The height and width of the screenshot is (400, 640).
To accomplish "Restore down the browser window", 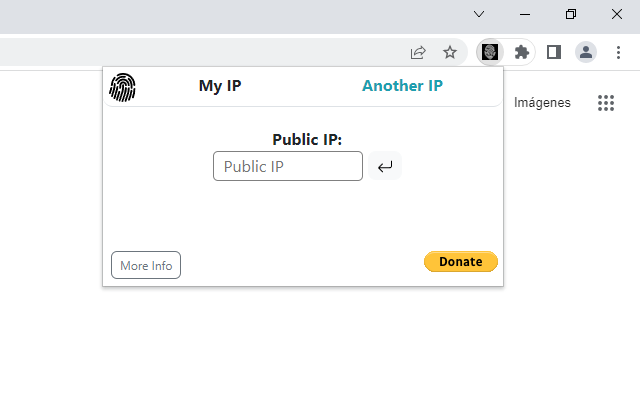I will (571, 14).
